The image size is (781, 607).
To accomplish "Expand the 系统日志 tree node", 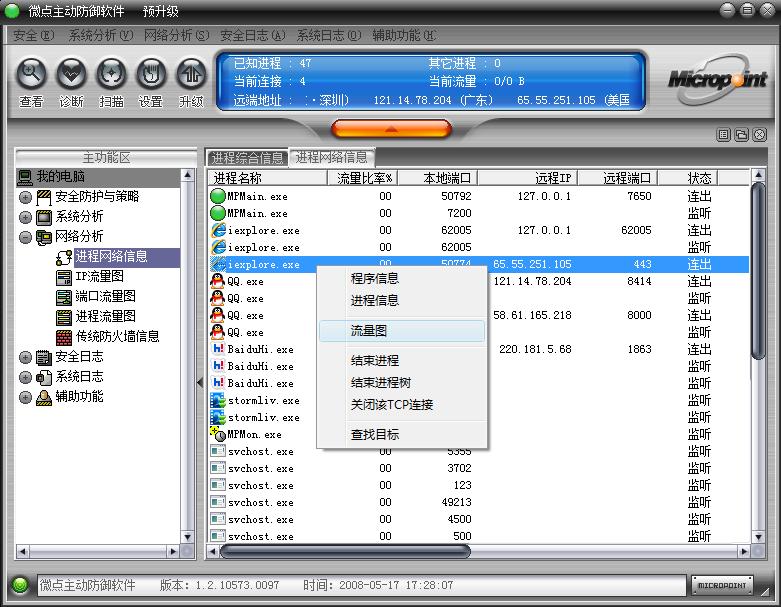I will (25, 377).
